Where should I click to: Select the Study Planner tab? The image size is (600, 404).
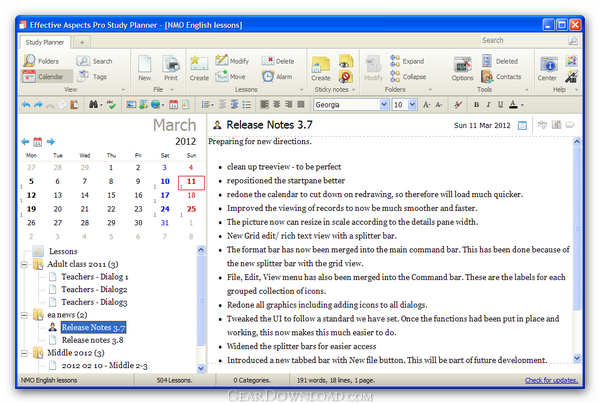tap(45, 42)
